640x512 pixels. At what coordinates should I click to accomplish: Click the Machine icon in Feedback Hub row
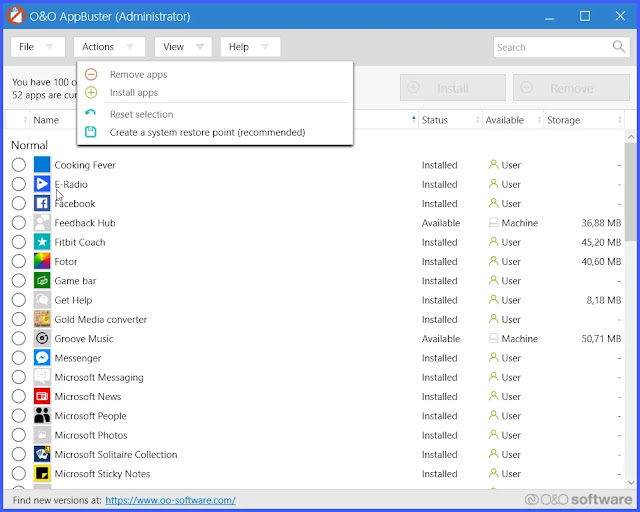coord(493,222)
